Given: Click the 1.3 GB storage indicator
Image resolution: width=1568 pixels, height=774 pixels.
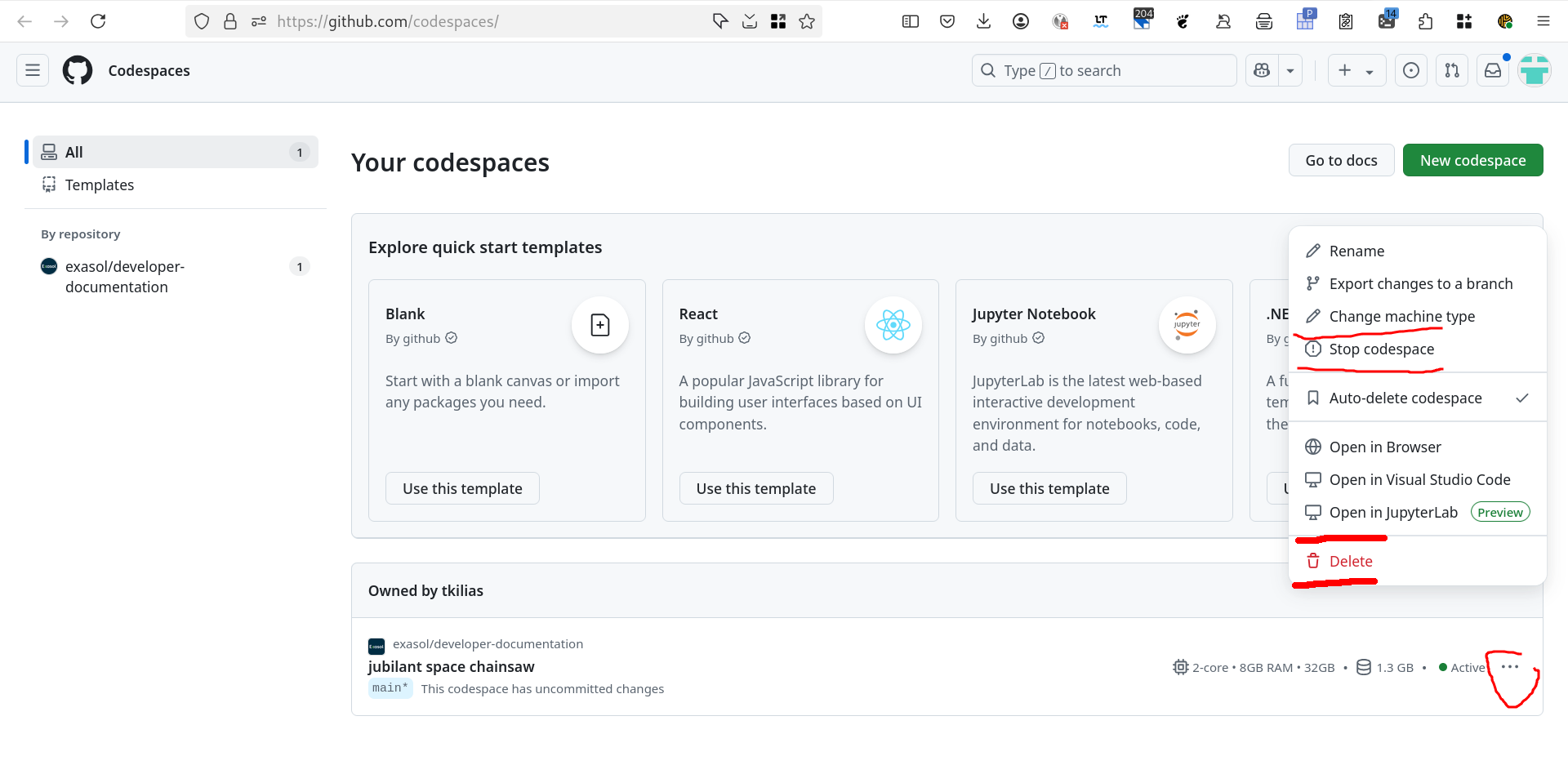Looking at the screenshot, I should pos(1385,667).
